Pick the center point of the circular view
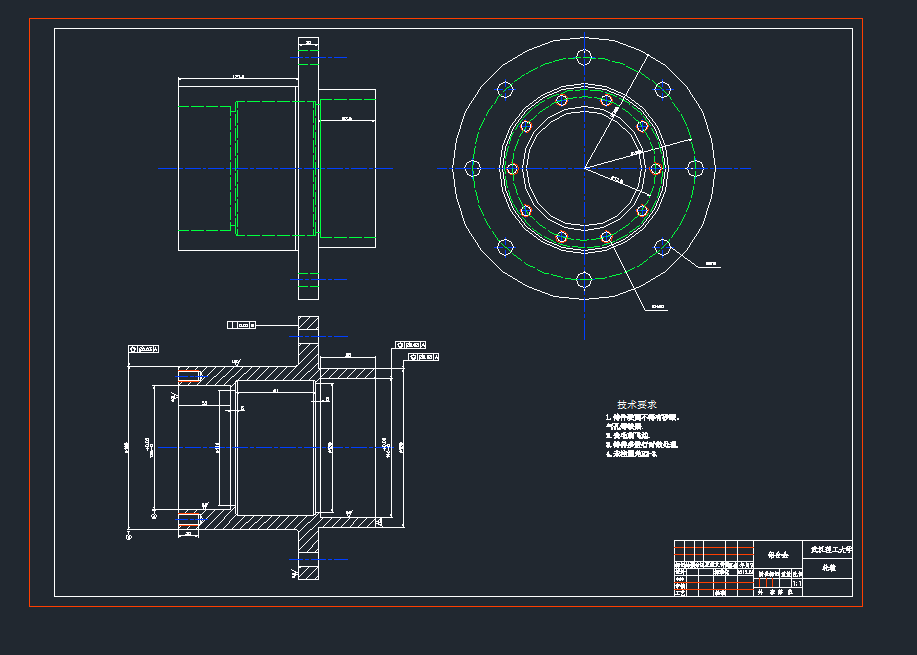 (x=584, y=168)
